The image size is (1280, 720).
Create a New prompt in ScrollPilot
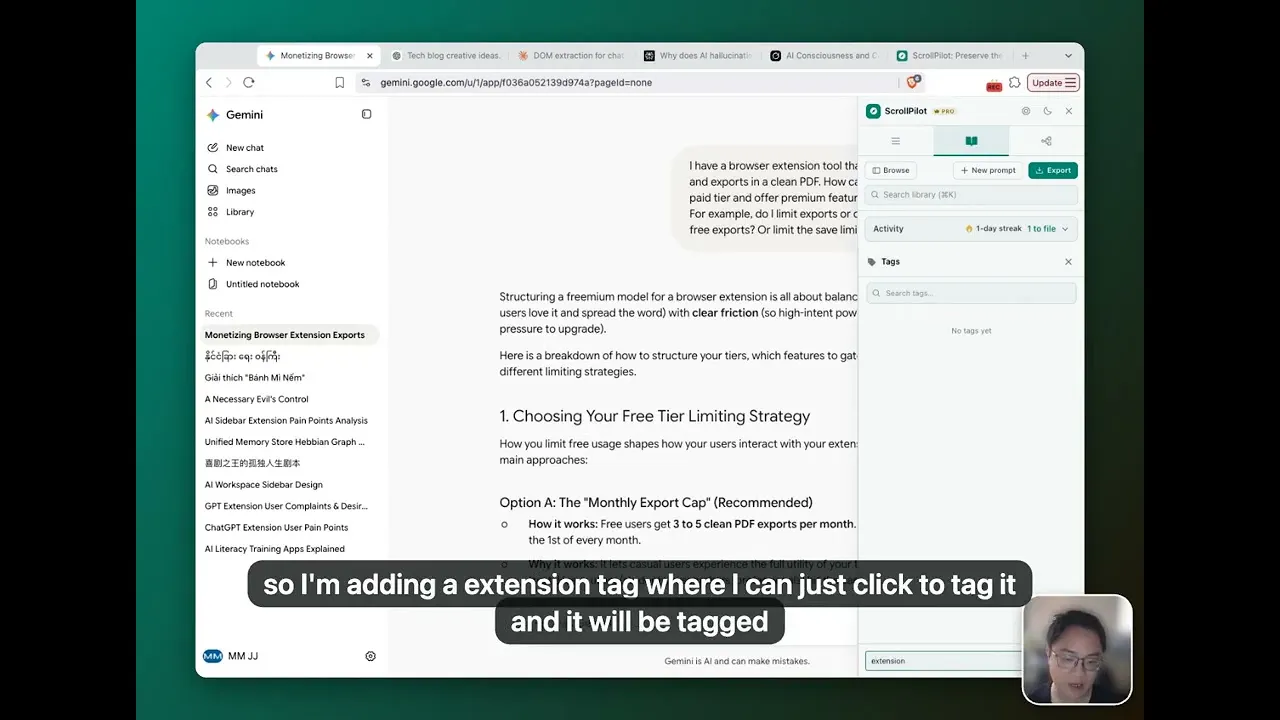[986, 170]
